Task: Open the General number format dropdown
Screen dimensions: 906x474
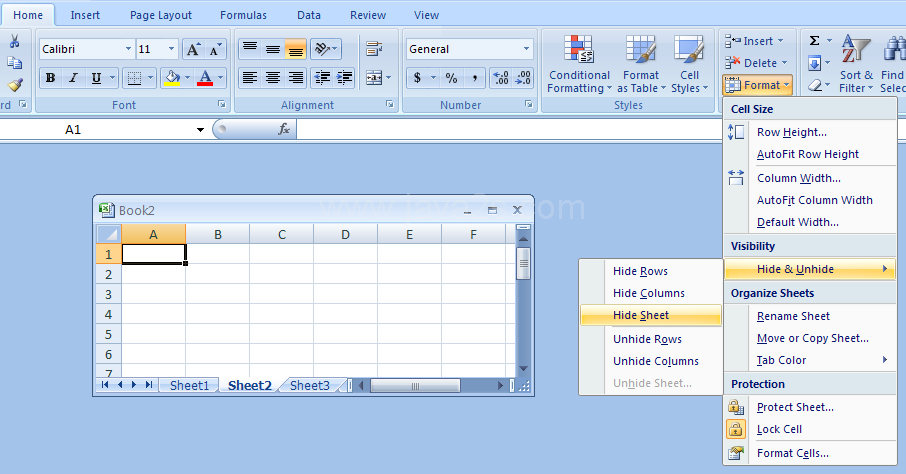Action: [x=526, y=49]
